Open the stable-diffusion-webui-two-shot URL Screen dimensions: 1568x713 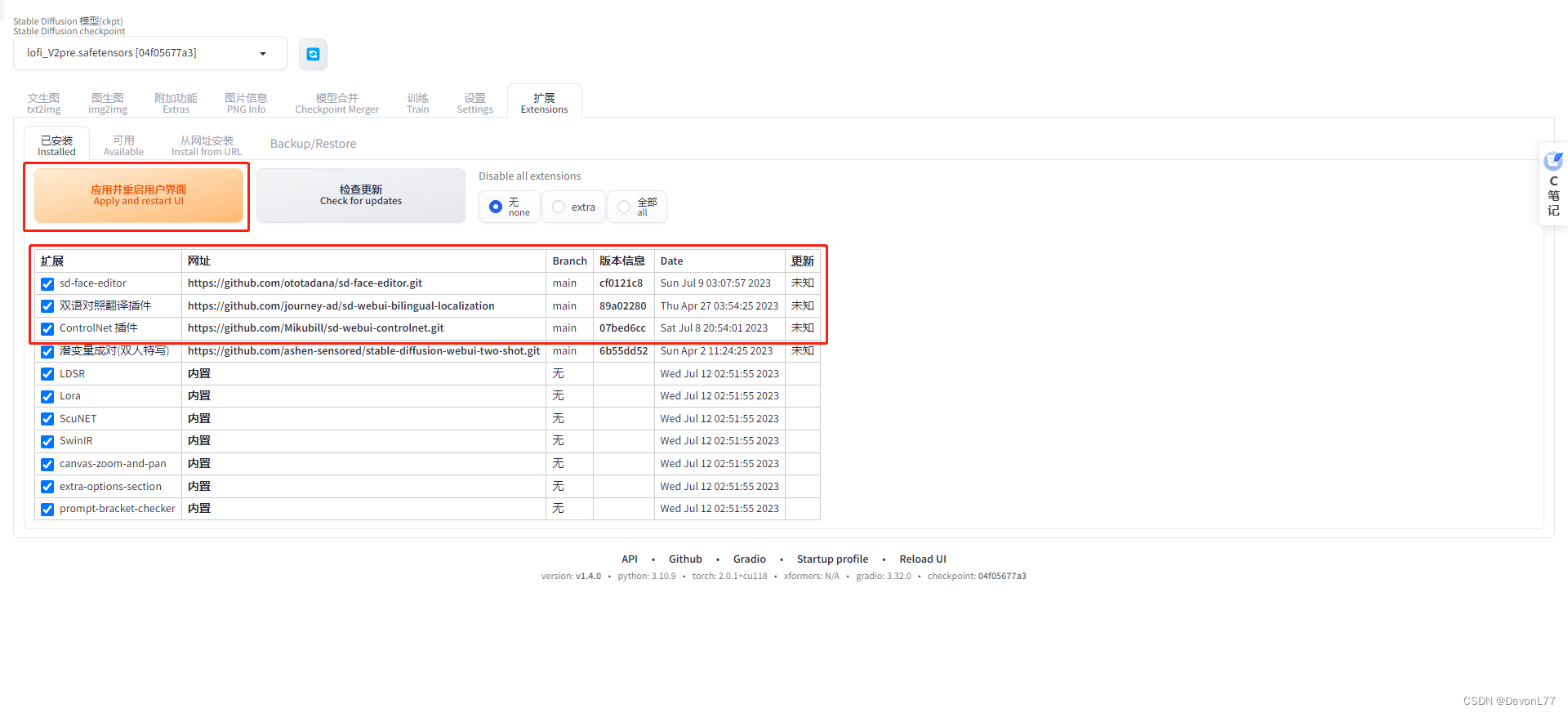tap(363, 351)
